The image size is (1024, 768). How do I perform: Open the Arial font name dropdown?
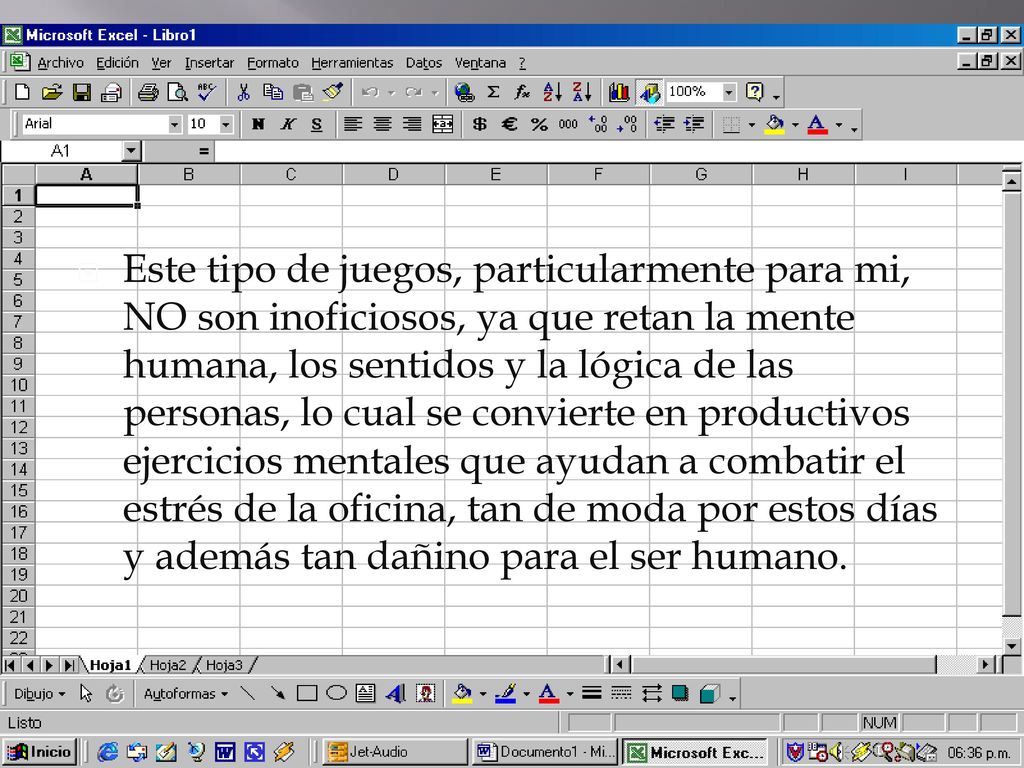click(x=174, y=124)
